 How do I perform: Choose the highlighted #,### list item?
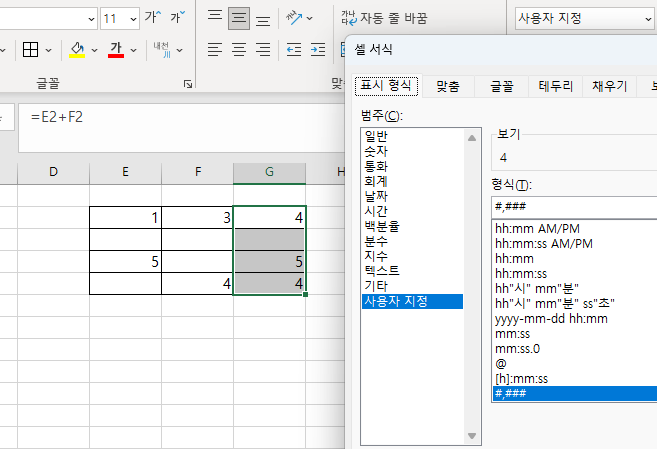click(x=575, y=394)
